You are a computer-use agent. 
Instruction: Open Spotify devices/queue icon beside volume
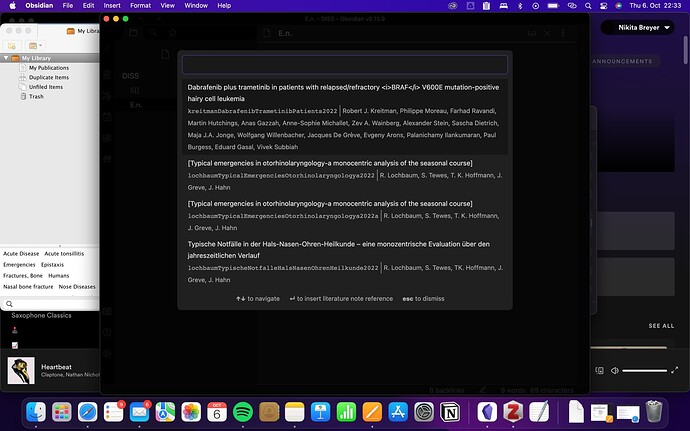click(599, 371)
